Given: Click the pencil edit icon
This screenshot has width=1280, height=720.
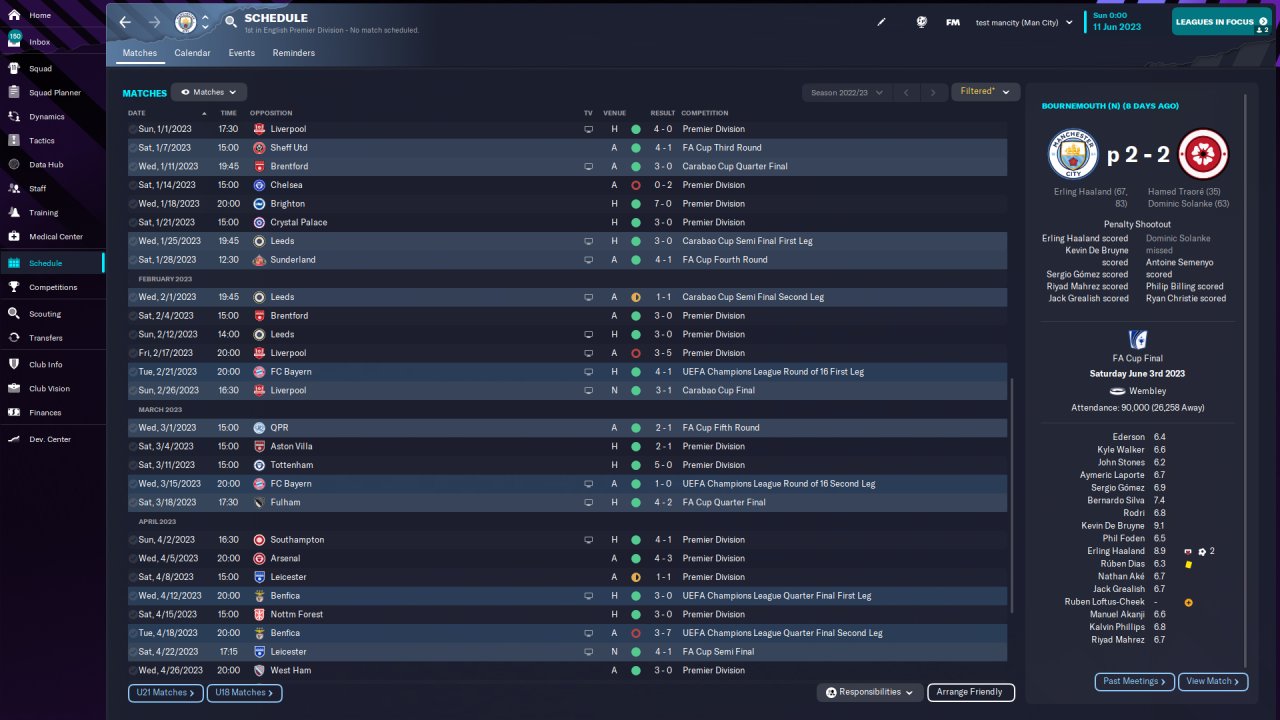Looking at the screenshot, I should point(881,22).
